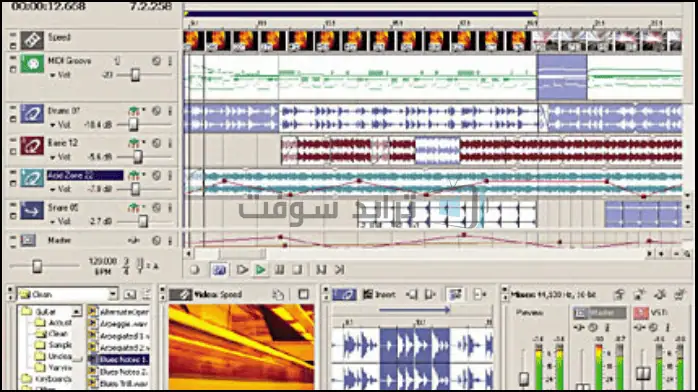Viewport: 698px width, 392px height.
Task: Toggle the Loop Playback button
Action: (219, 270)
